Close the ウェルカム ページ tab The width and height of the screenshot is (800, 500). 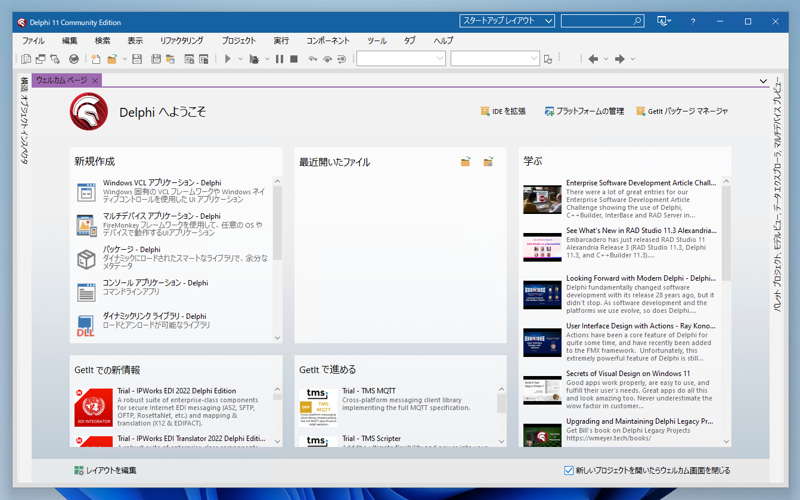click(x=95, y=81)
